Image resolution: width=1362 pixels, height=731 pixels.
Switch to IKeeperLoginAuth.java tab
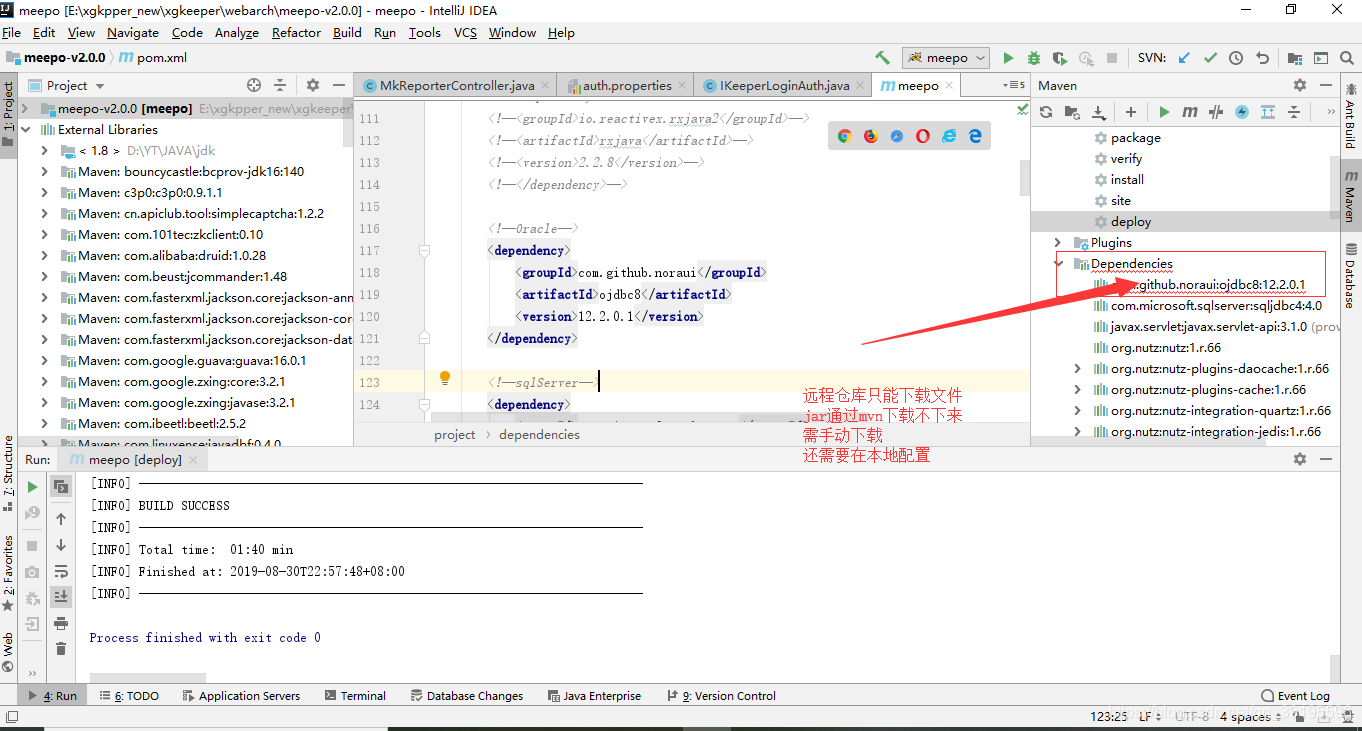click(x=785, y=85)
